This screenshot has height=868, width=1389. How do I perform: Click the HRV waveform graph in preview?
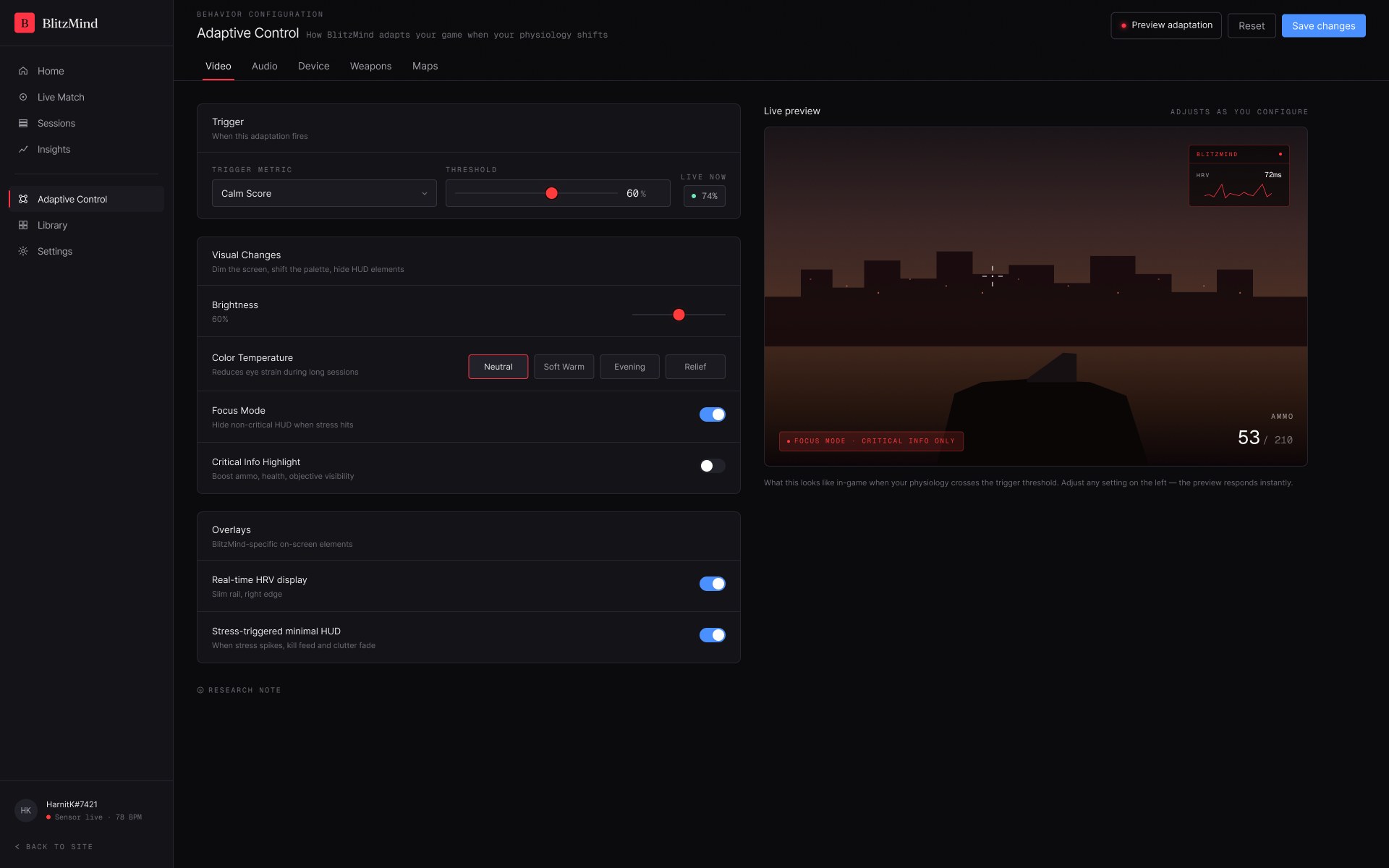(x=1238, y=191)
